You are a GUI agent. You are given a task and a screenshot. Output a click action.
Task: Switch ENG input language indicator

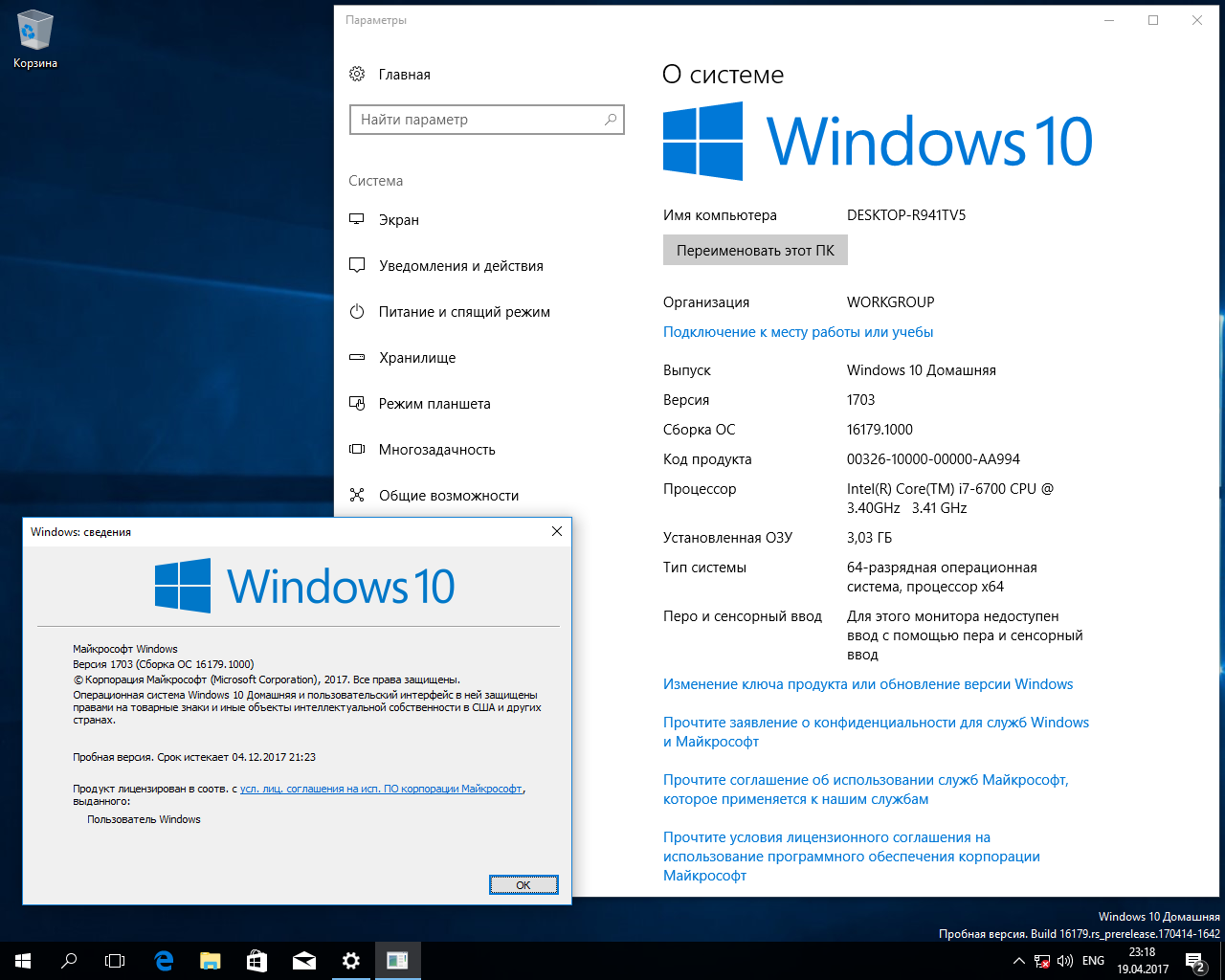pyautogui.click(x=1093, y=961)
